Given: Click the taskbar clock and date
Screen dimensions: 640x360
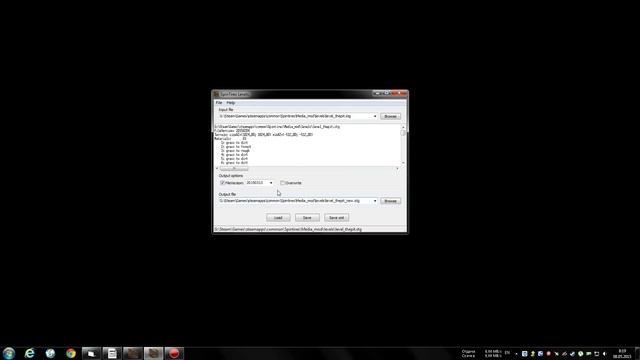Looking at the screenshot, I should coord(622,353).
